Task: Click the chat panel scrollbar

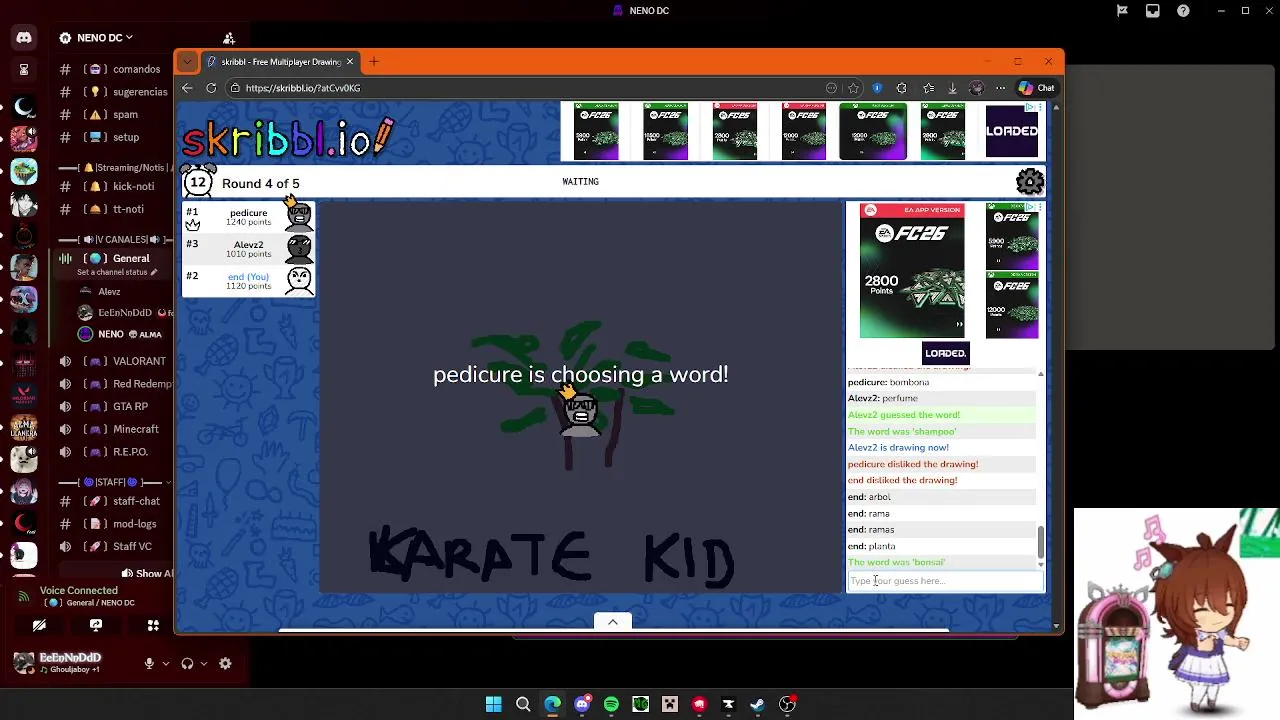Action: pos(1040,541)
